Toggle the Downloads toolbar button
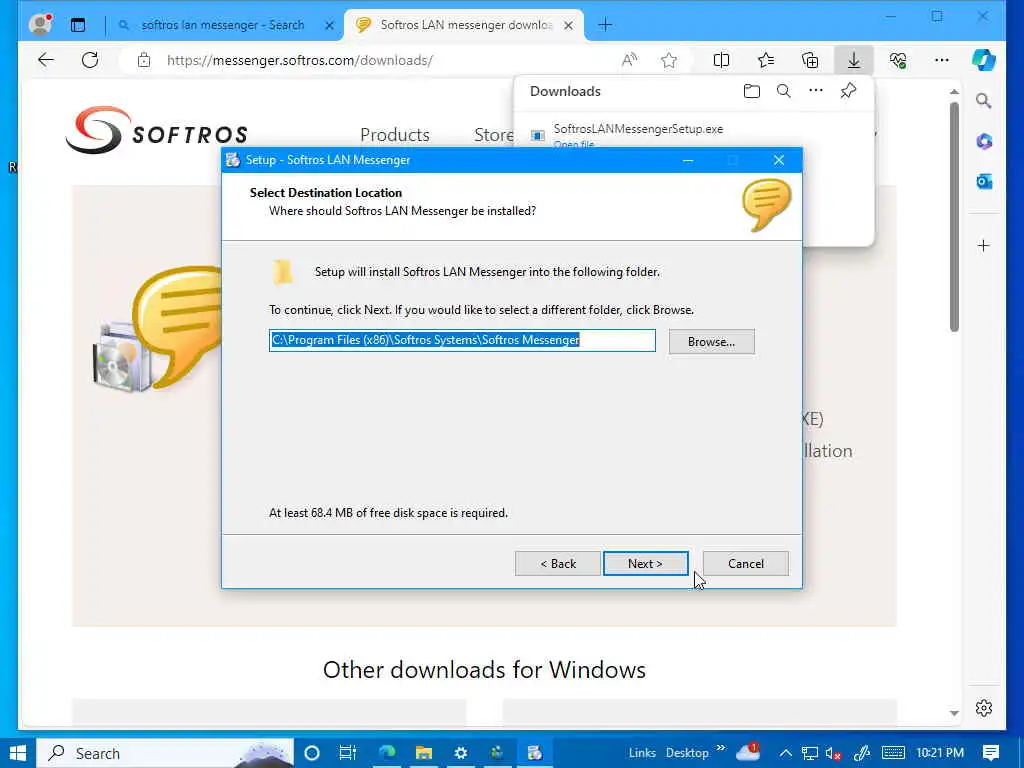The width and height of the screenshot is (1024, 768). coord(854,61)
